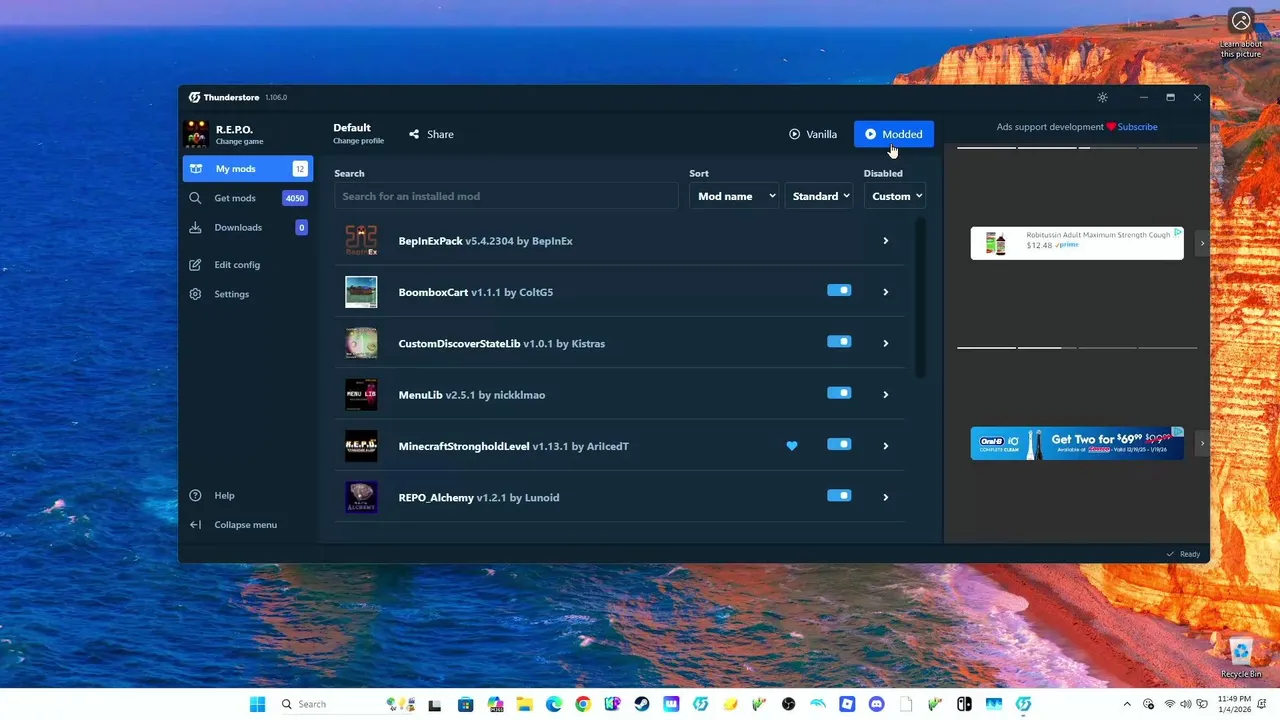Expand the MinecraftStrongholdLevel row chevron
Image resolution: width=1280 pixels, height=720 pixels.
pos(886,446)
